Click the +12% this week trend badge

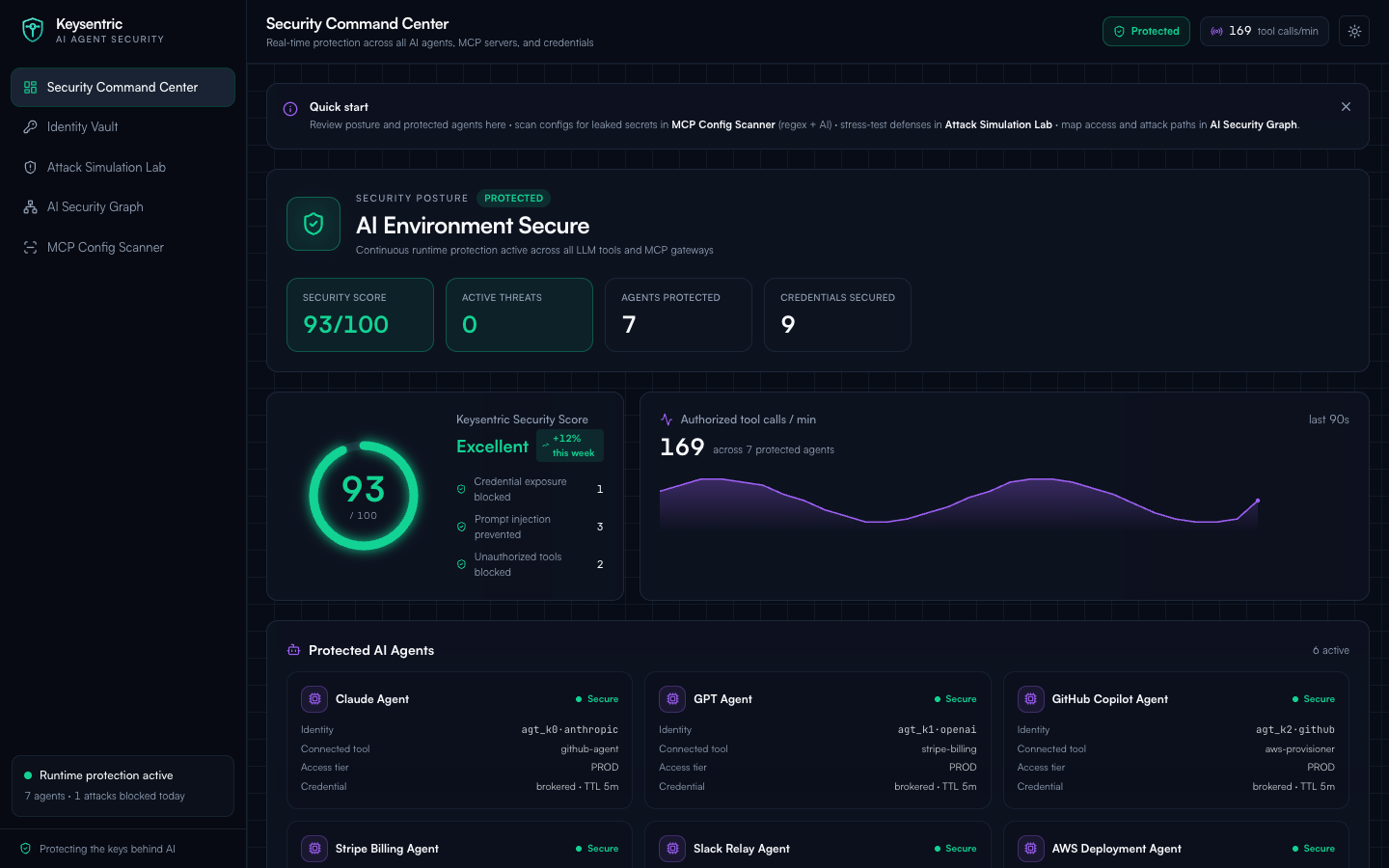click(570, 446)
